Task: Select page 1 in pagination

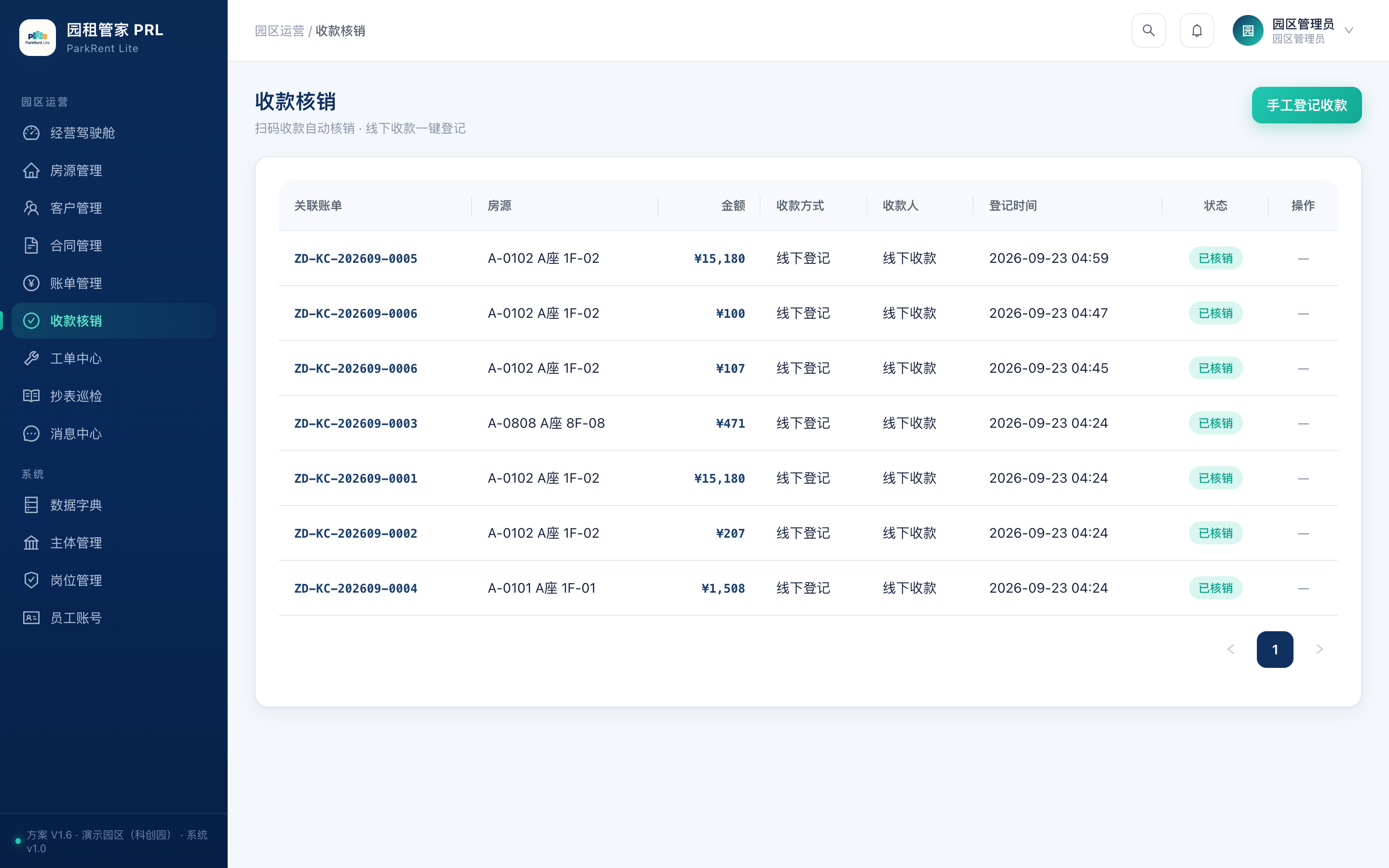Action: 1275,649
